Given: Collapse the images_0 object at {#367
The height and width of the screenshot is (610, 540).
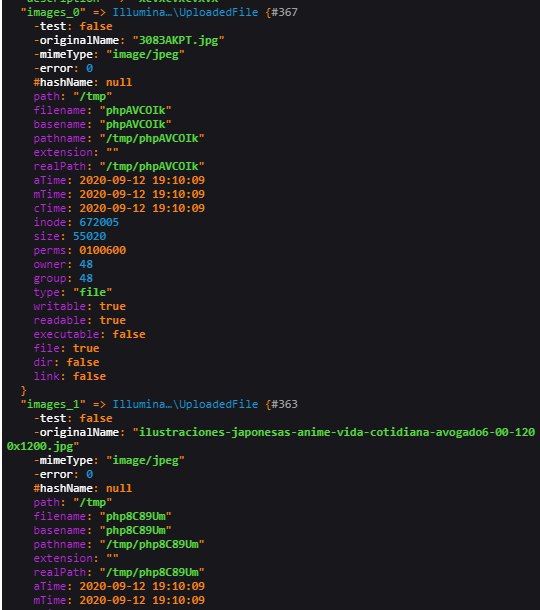Looking at the screenshot, I should (x=284, y=12).
